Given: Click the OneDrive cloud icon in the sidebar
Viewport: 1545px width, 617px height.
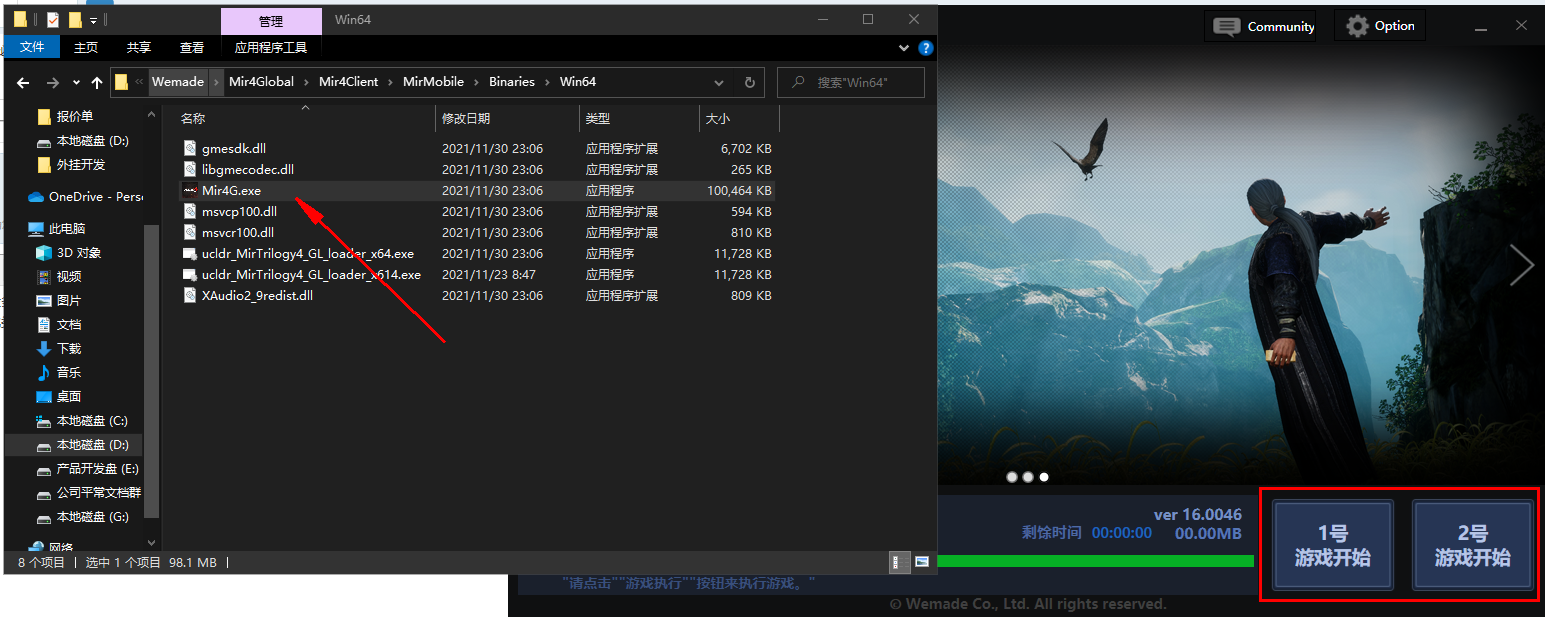Looking at the screenshot, I should pyautogui.click(x=36, y=197).
